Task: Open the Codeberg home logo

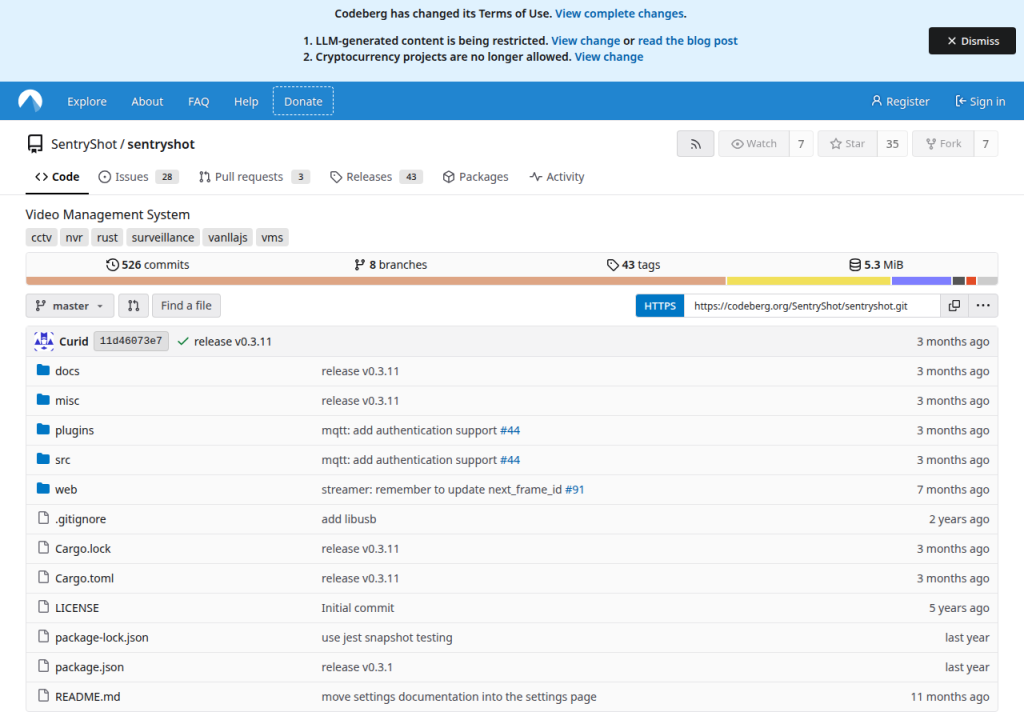Action: click(x=30, y=101)
